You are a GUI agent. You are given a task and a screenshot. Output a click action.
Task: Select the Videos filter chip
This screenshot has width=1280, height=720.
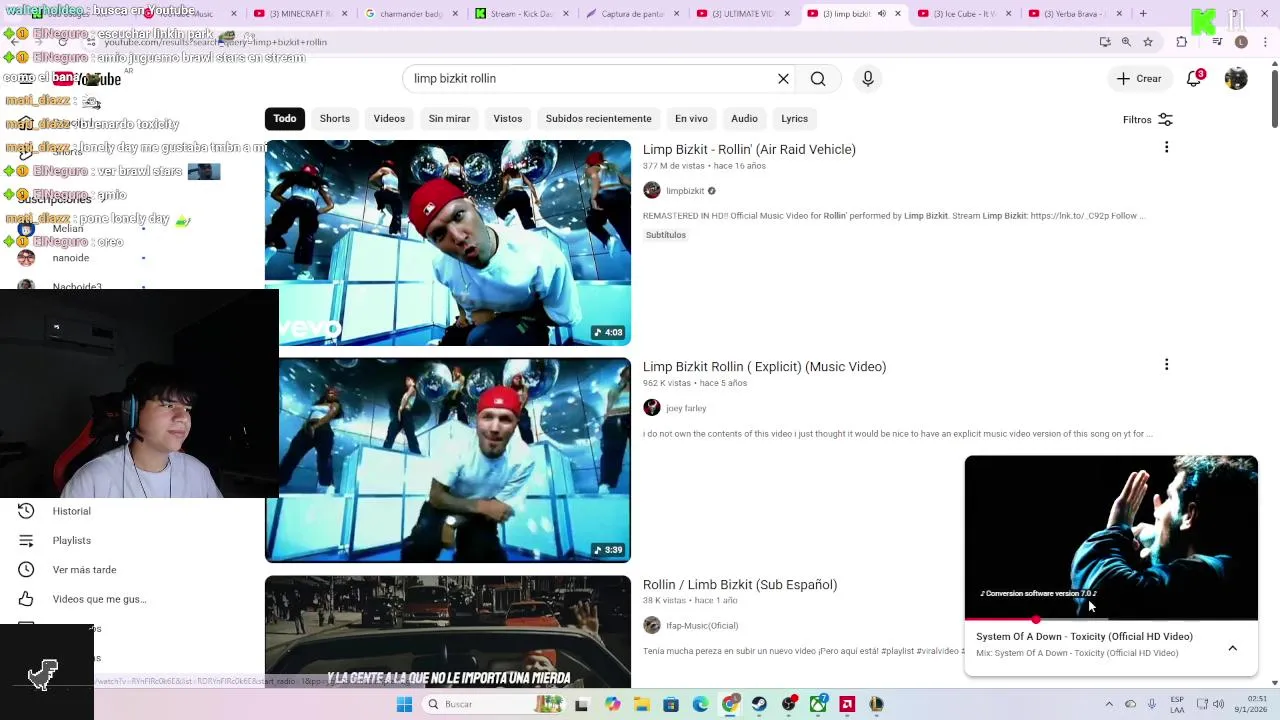(x=389, y=119)
